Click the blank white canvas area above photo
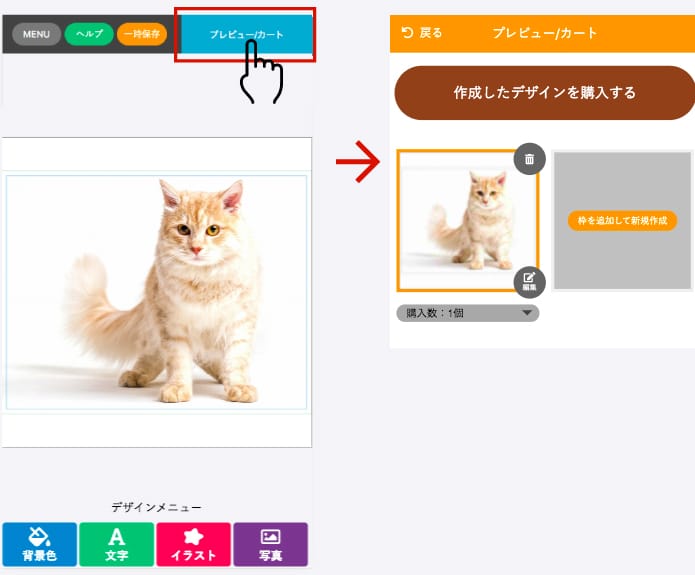695x575 pixels. tap(156, 154)
